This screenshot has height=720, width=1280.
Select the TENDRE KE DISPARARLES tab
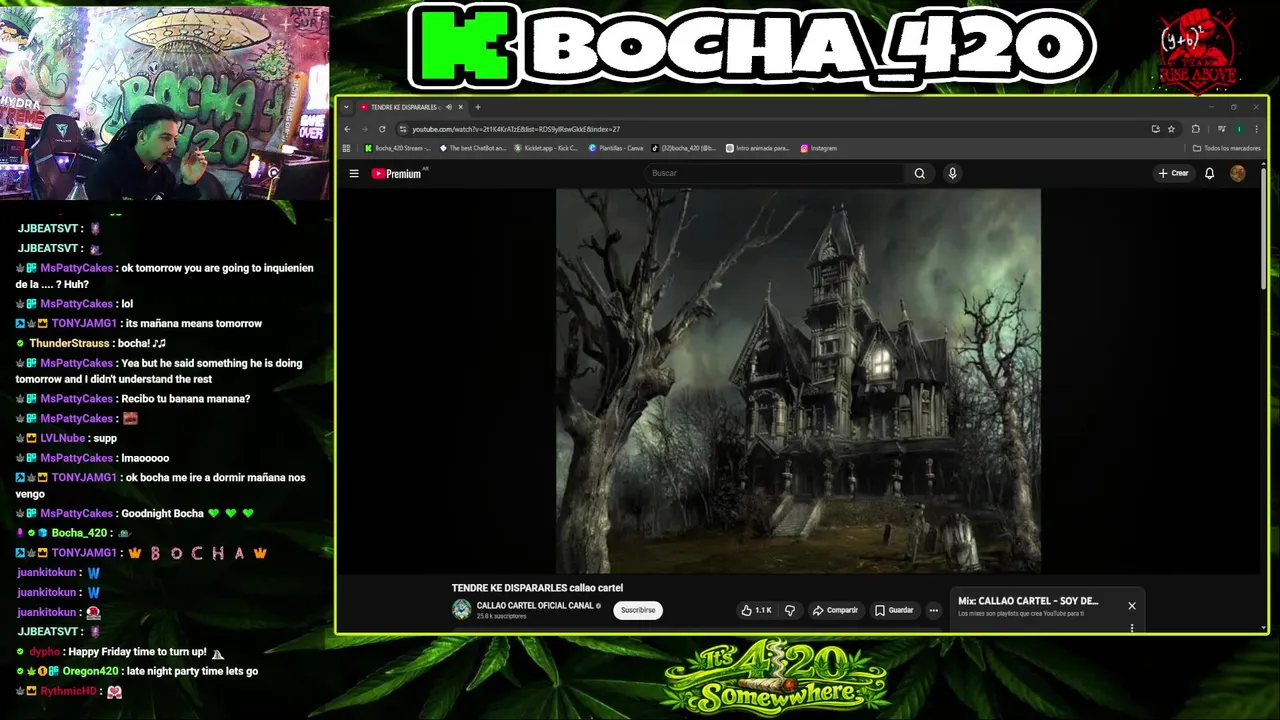click(x=405, y=107)
